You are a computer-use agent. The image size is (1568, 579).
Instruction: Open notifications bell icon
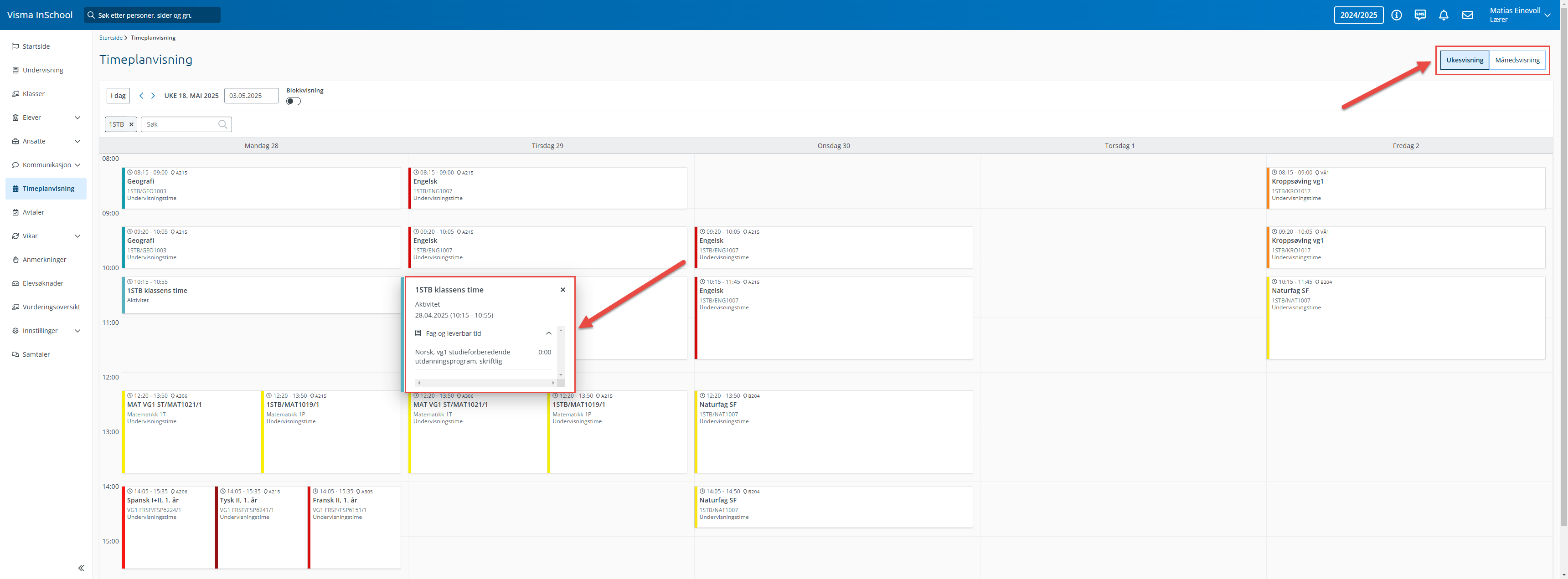point(1443,15)
